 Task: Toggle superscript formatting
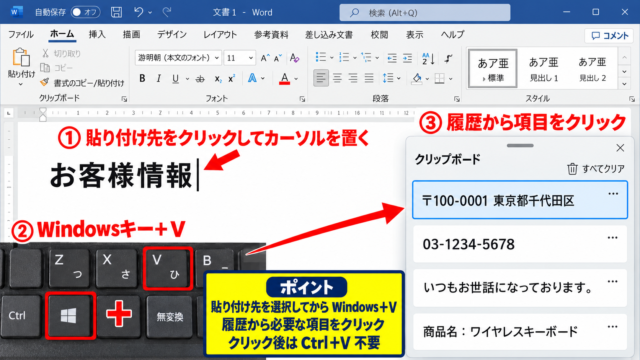tap(231, 78)
